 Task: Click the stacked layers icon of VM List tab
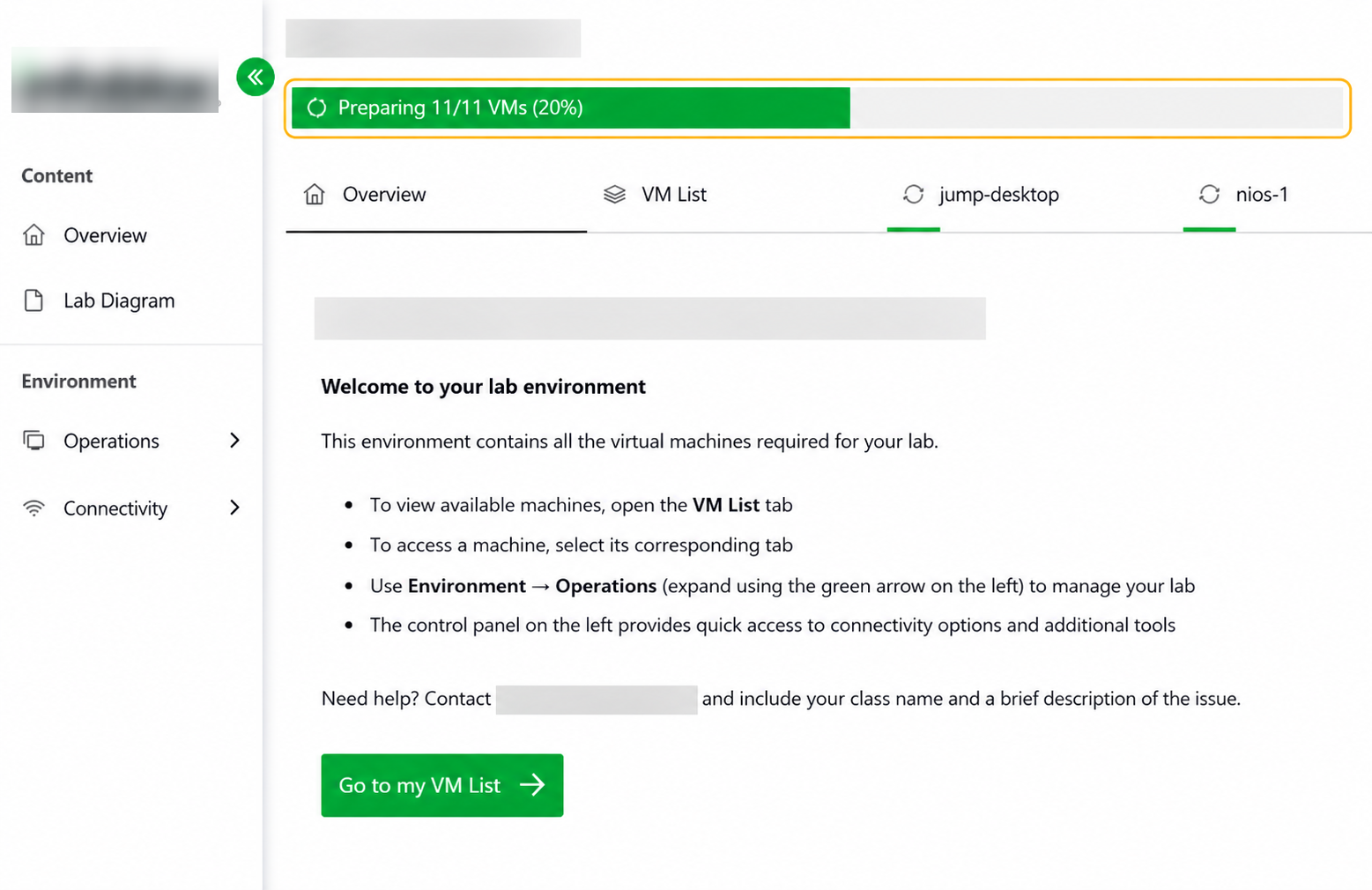point(614,194)
